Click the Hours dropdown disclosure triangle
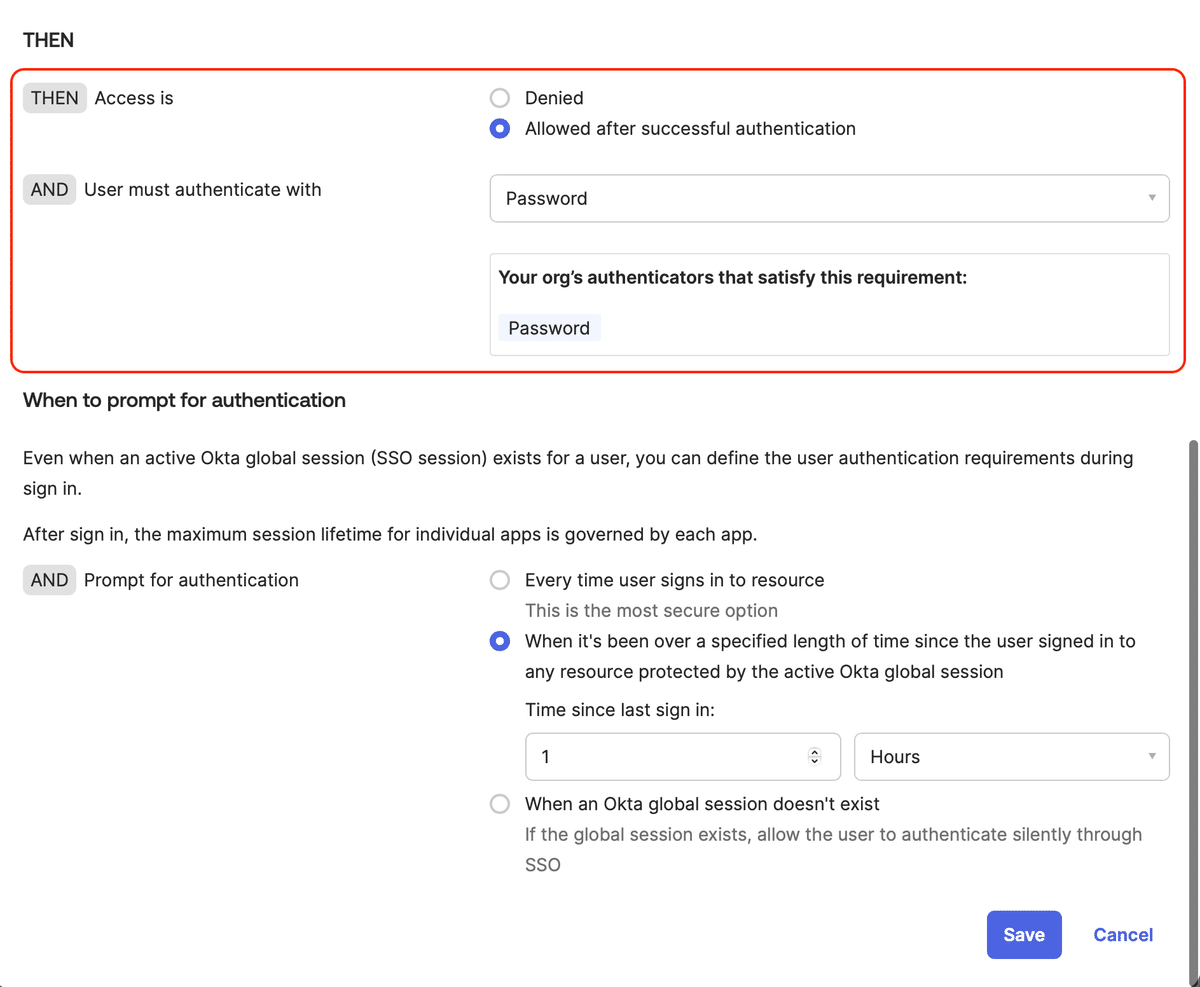This screenshot has width=1200, height=987. click(x=1150, y=756)
